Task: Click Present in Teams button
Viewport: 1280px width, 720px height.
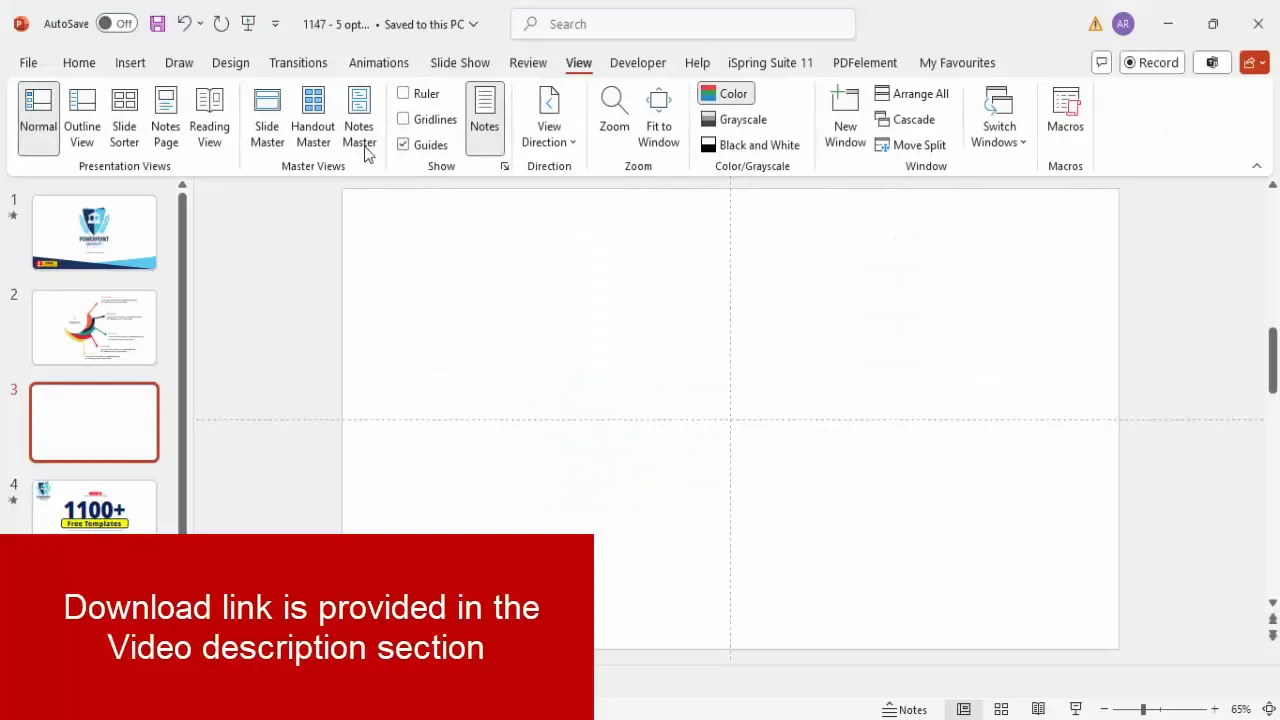Action: click(1212, 62)
